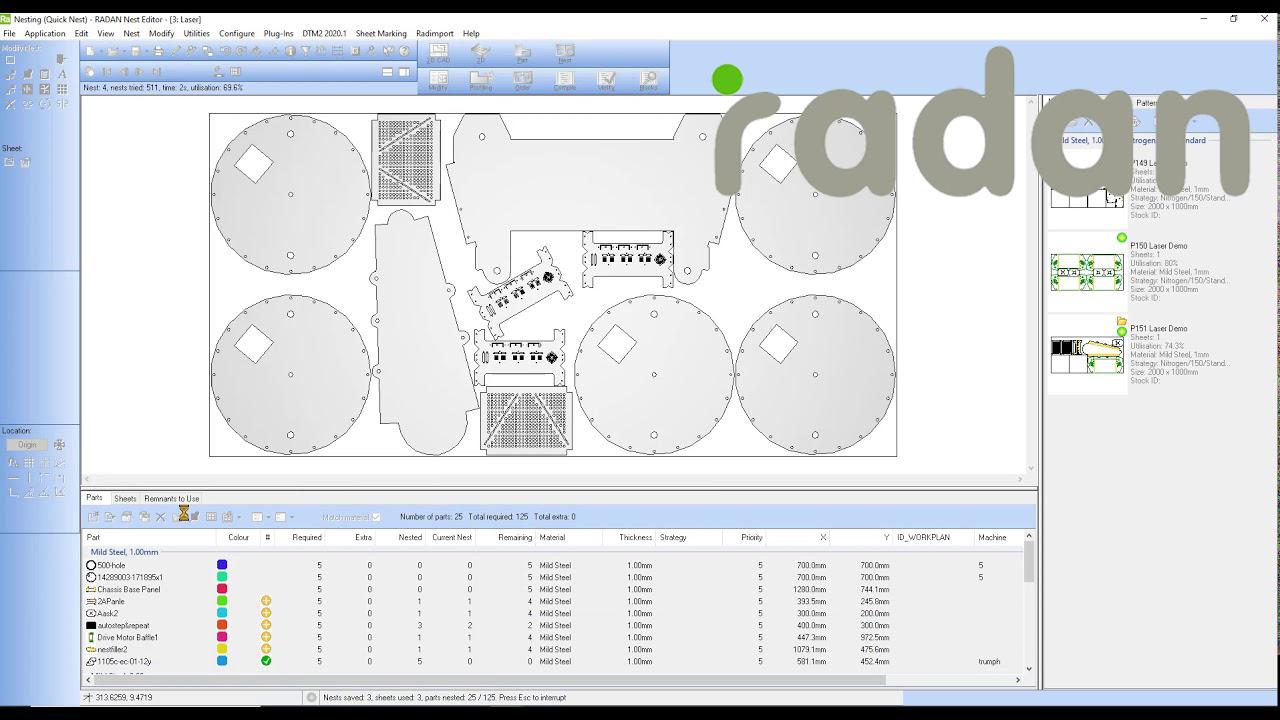
Task: Select the P151 Laser Demo nest thumbnail
Action: click(x=1087, y=355)
